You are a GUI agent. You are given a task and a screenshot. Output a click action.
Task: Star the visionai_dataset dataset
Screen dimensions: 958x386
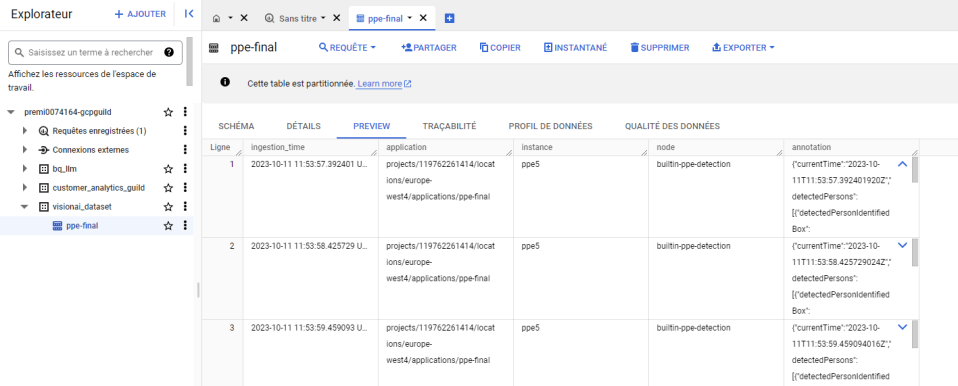coord(168,206)
